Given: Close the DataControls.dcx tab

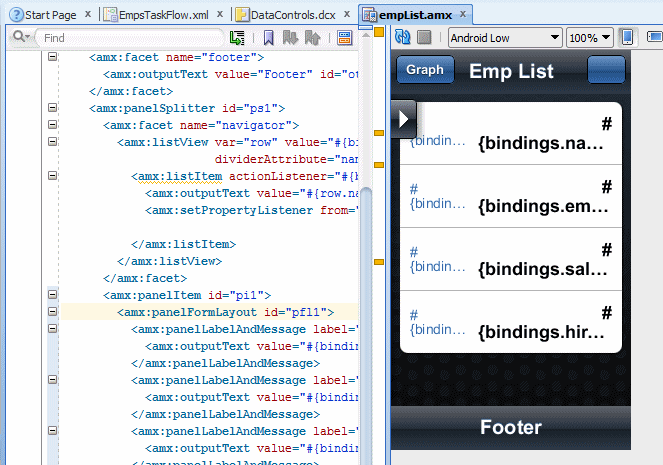Looking at the screenshot, I should (x=347, y=14).
